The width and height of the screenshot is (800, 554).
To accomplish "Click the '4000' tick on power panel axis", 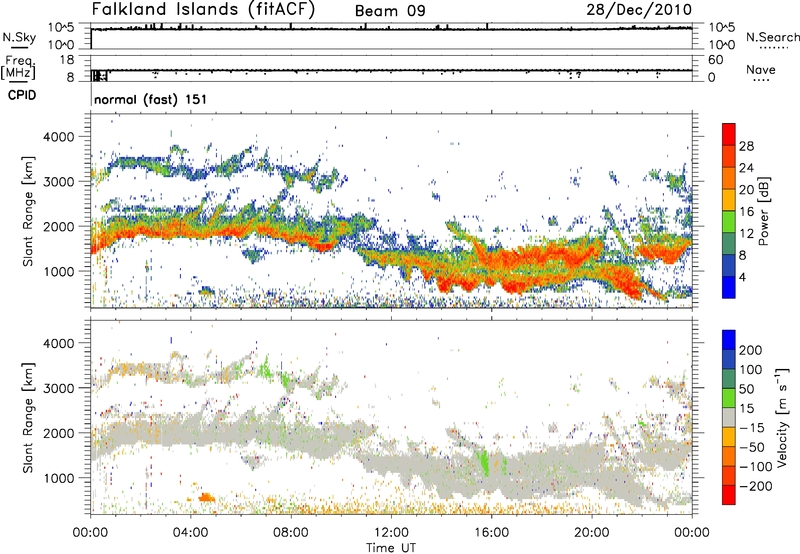I will click(x=59, y=137).
